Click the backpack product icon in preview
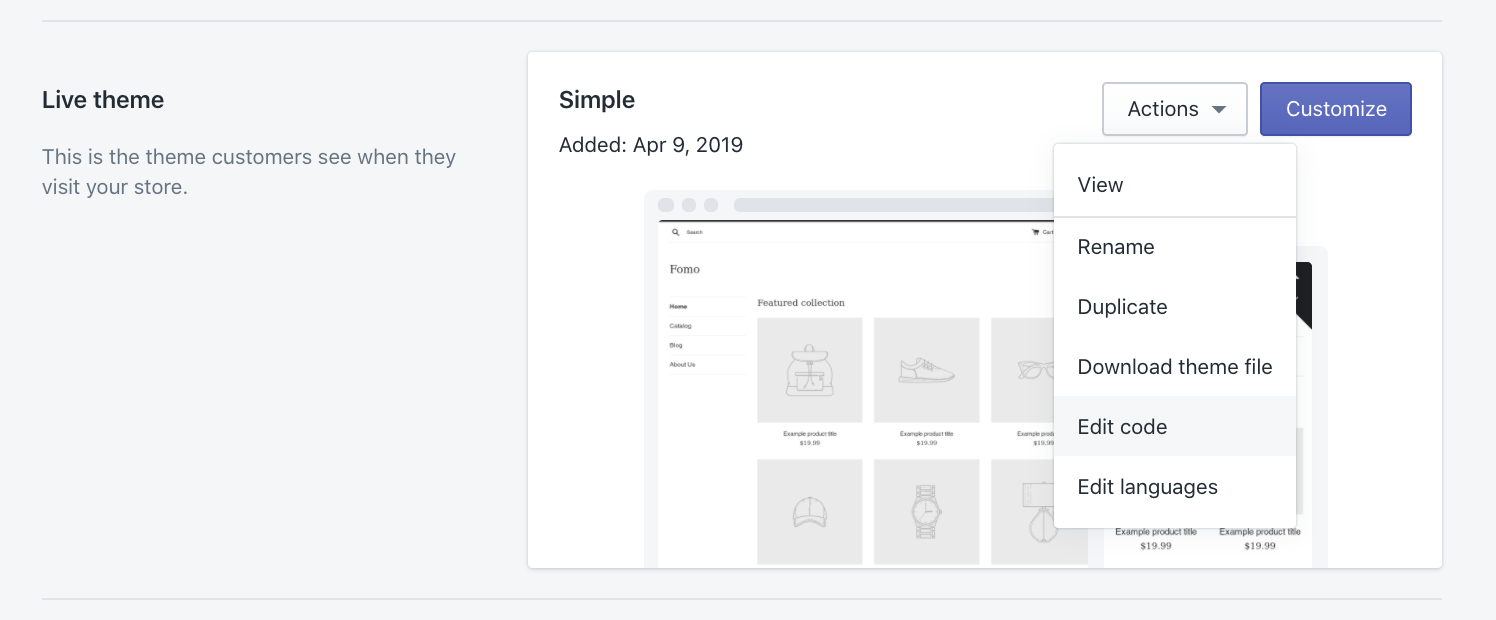Viewport: 1496px width, 620px height. 810,370
